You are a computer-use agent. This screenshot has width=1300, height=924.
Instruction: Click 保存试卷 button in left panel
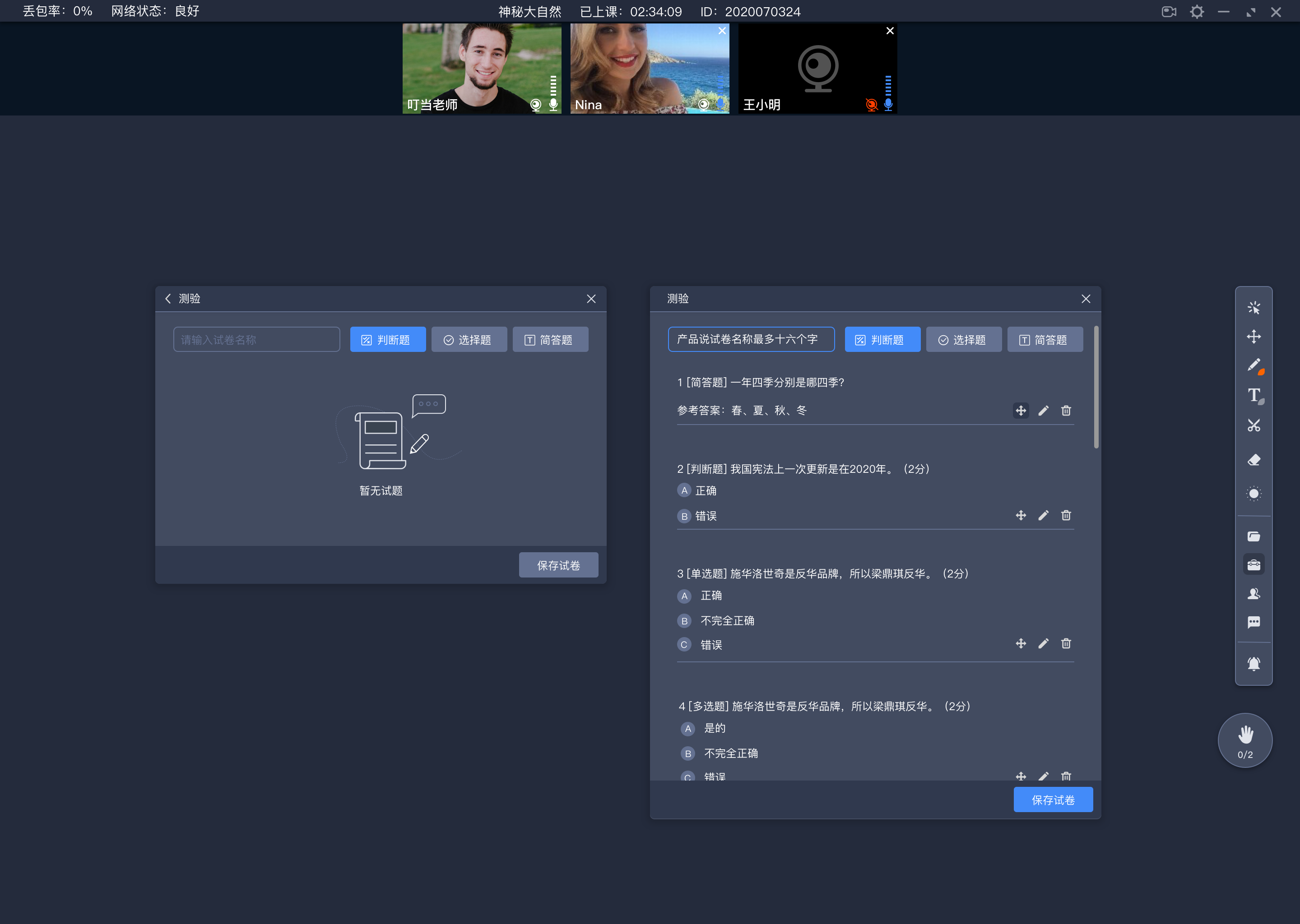tap(558, 565)
